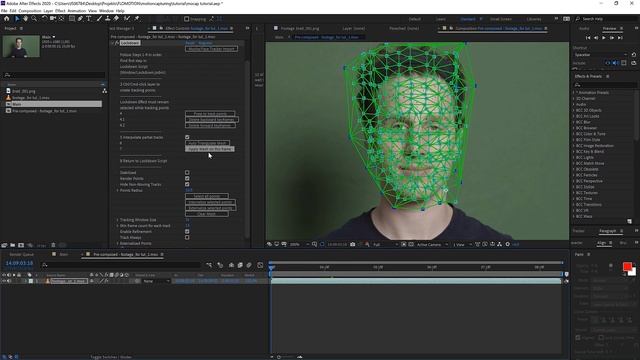Click the Clear Mesh button
The height and width of the screenshot is (360, 640).
[x=207, y=214]
